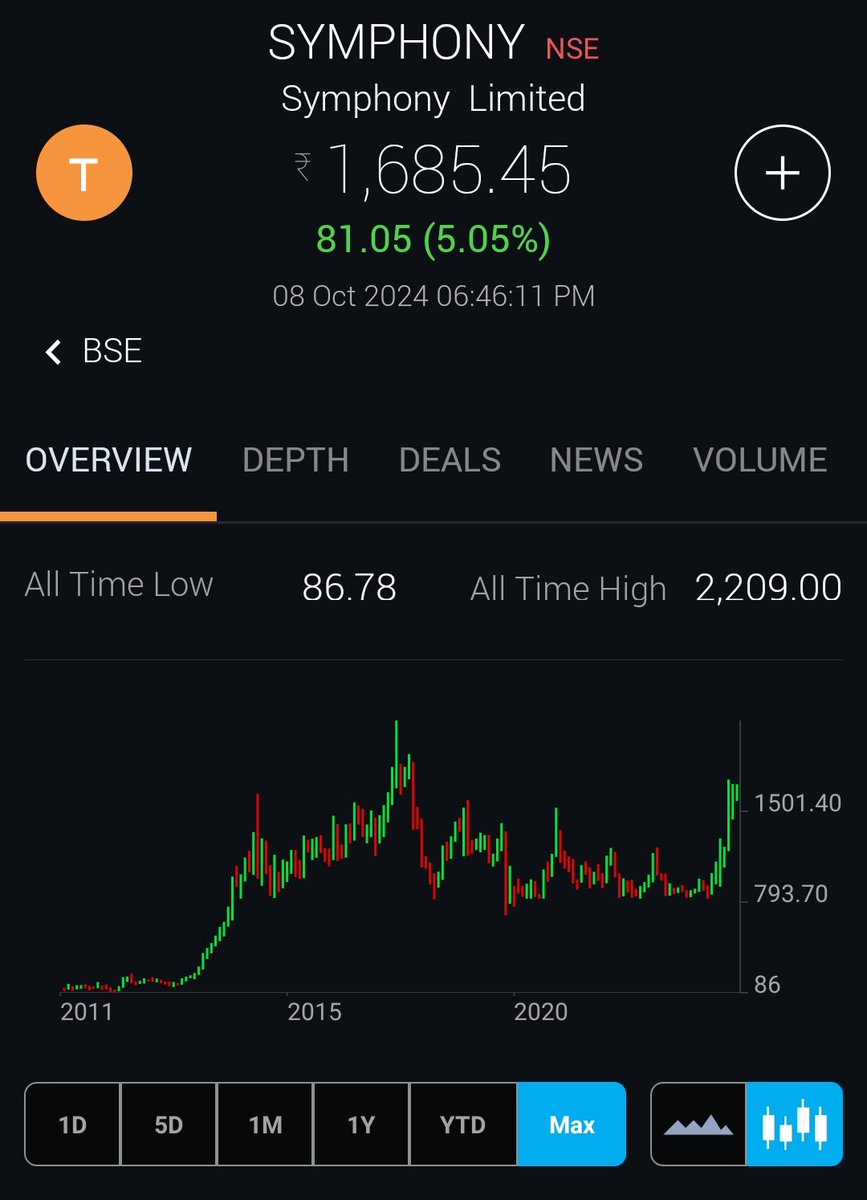Select the 1D chart range
This screenshot has height=1200, width=867.
pyautogui.click(x=72, y=1124)
